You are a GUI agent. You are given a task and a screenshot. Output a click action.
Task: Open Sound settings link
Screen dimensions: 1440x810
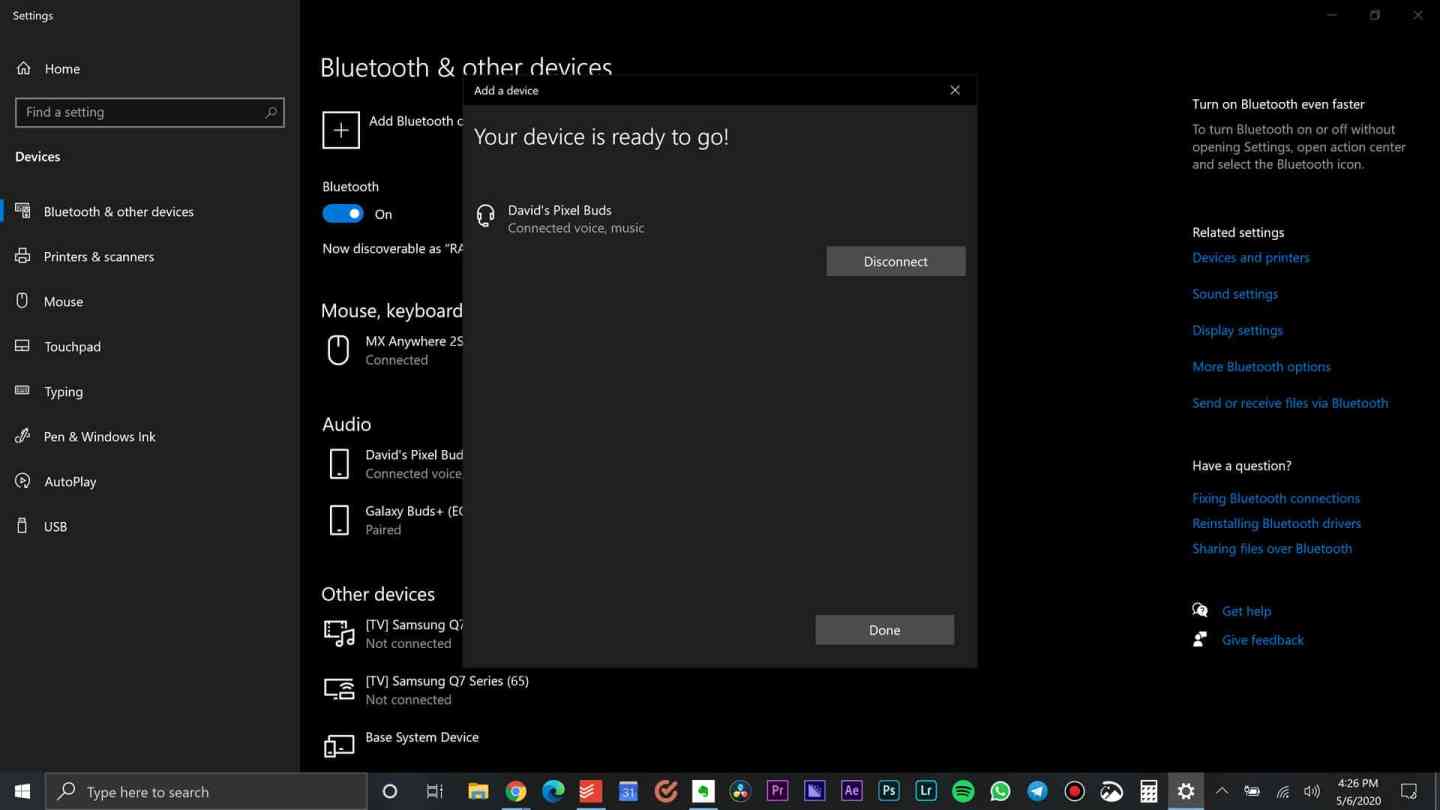point(1235,294)
